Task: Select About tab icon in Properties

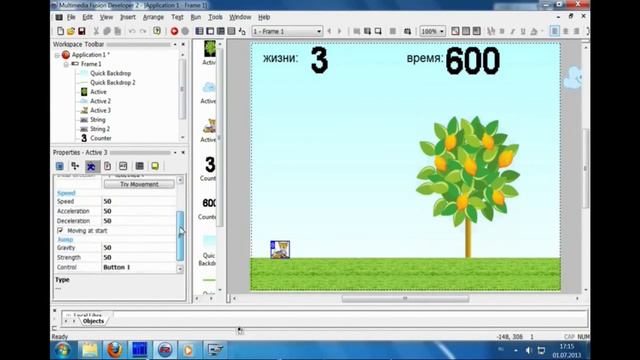Action: coord(155,166)
